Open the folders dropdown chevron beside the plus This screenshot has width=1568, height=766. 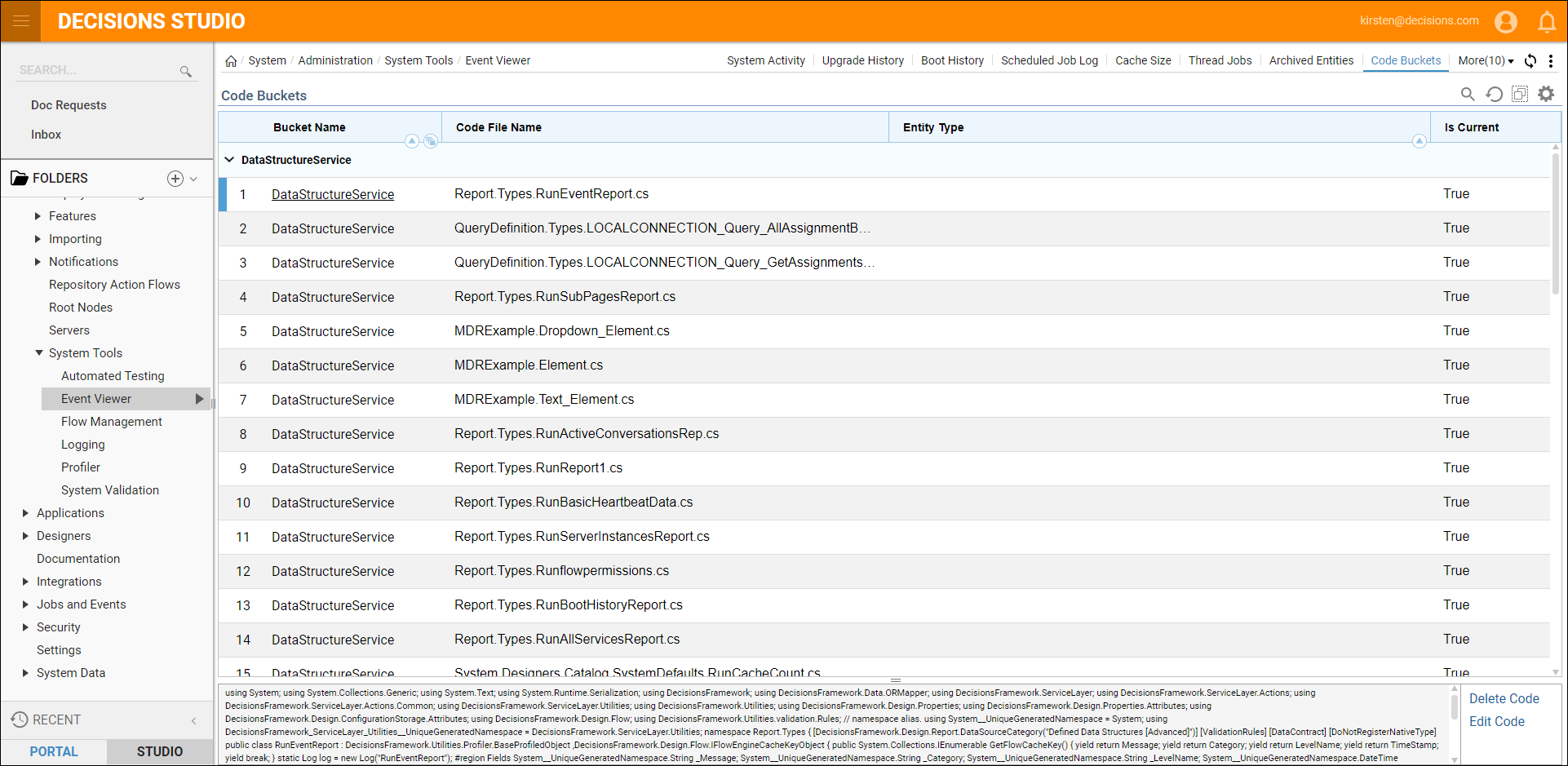(193, 179)
